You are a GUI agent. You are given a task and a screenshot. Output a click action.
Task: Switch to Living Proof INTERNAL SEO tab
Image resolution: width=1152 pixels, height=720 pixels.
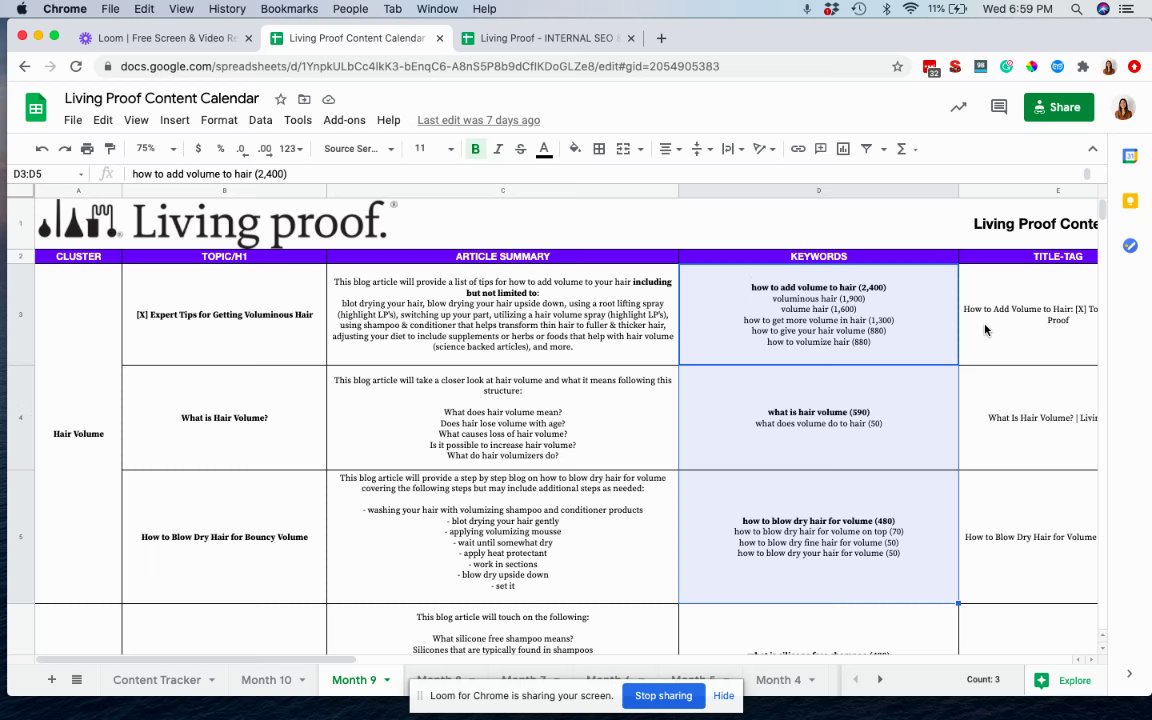(x=547, y=38)
